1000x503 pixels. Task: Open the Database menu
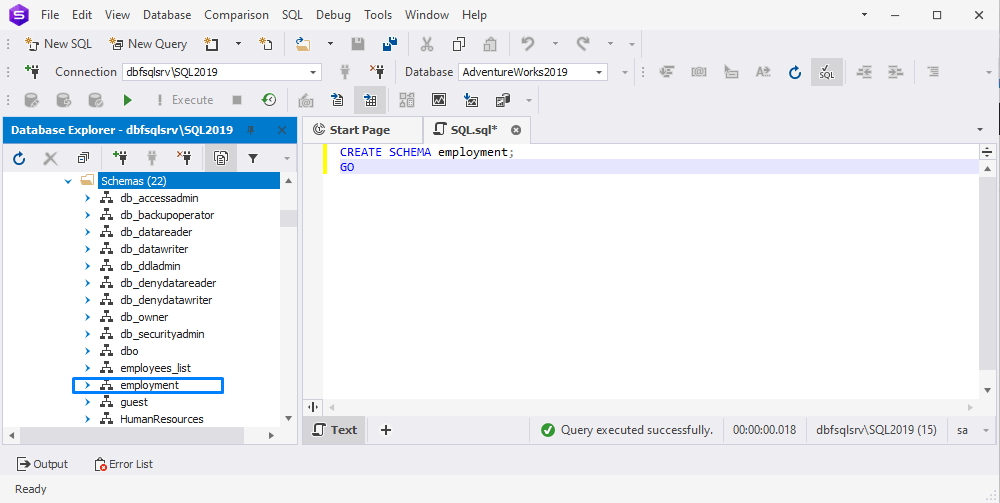click(x=167, y=15)
